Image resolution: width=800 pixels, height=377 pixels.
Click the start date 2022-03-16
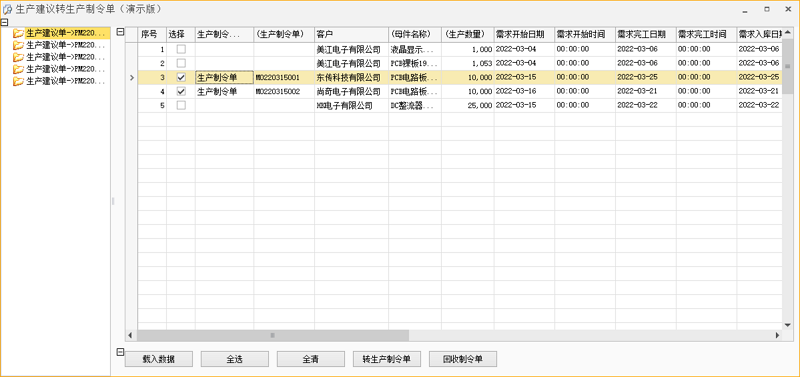tap(524, 91)
